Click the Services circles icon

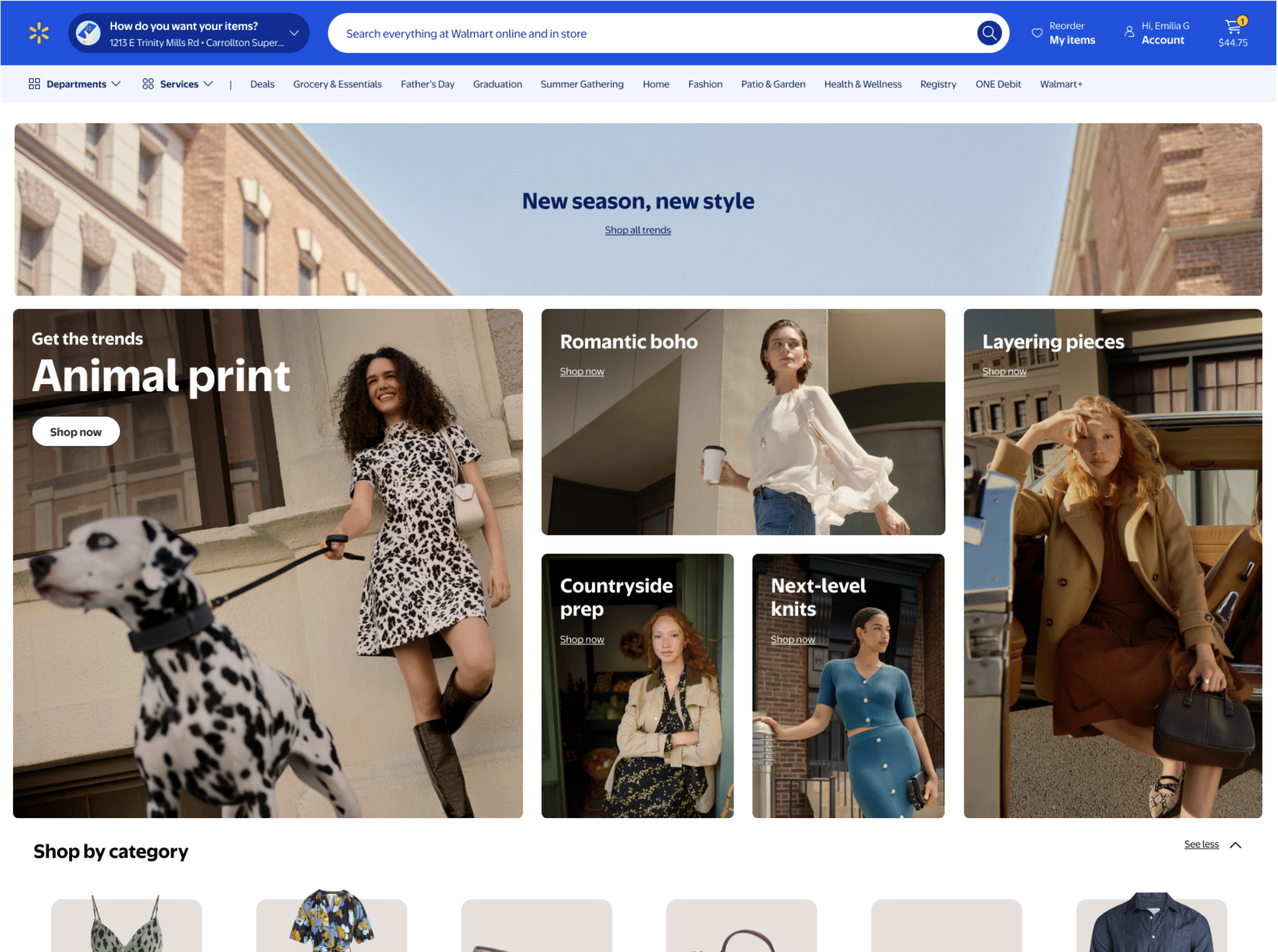[148, 84]
